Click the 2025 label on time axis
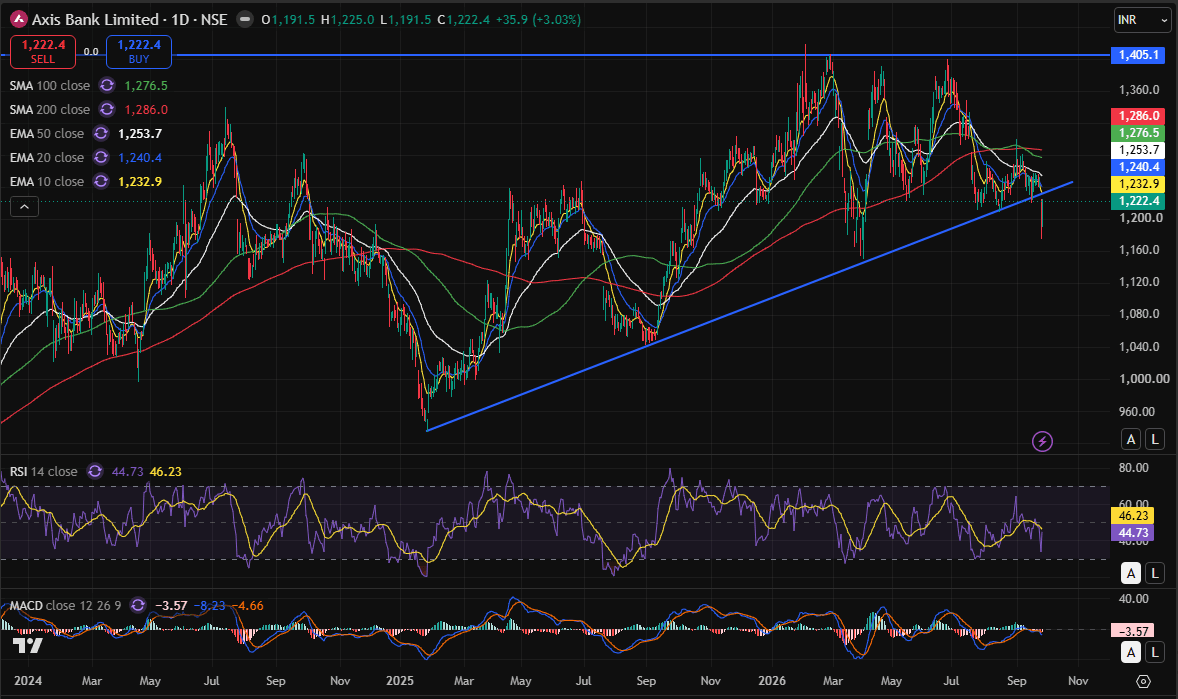 (x=400, y=681)
